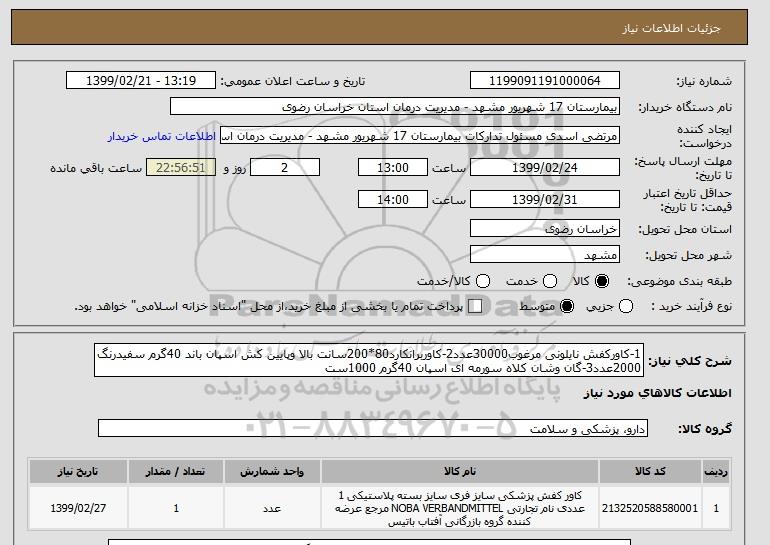
Task: Select the خدمت radio button
Action: tap(550, 281)
